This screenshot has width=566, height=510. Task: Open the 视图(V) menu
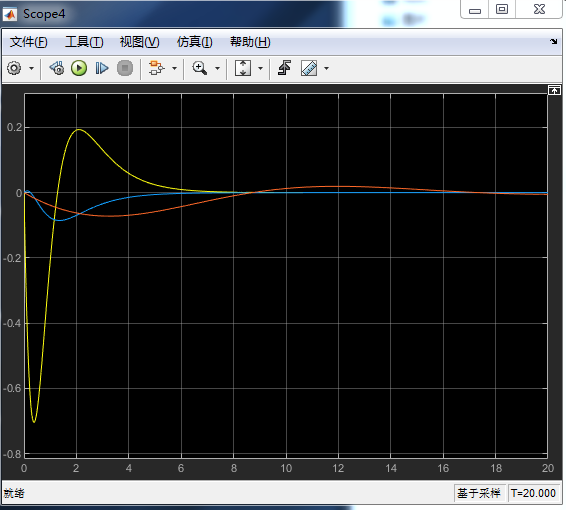tap(140, 42)
